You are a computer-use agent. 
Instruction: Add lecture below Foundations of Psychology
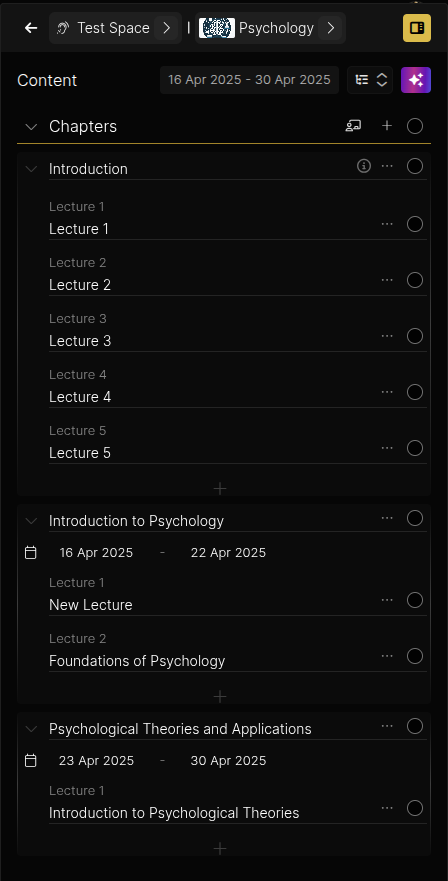tap(220, 697)
